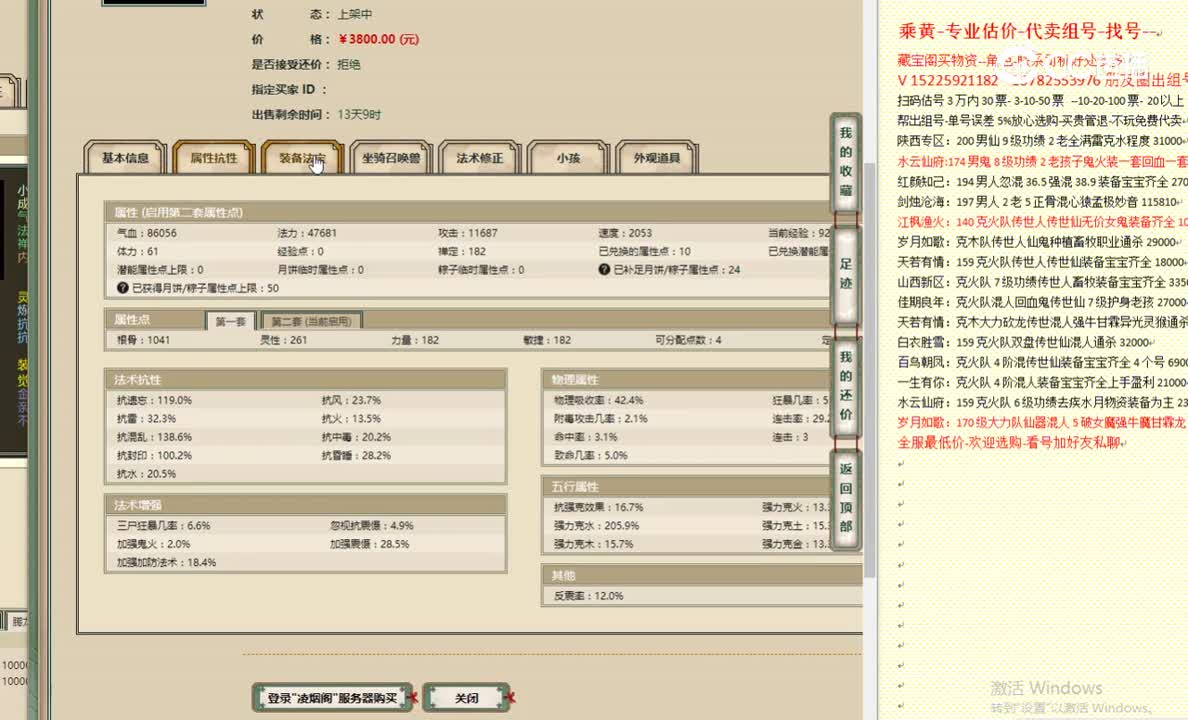
Task: Select the 第二套 (当前启用) sub-tab
Action: (311, 321)
